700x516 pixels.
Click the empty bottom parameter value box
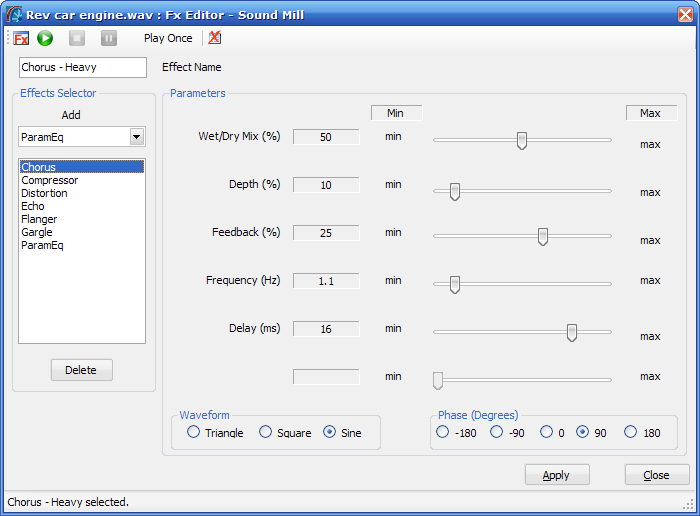click(326, 377)
